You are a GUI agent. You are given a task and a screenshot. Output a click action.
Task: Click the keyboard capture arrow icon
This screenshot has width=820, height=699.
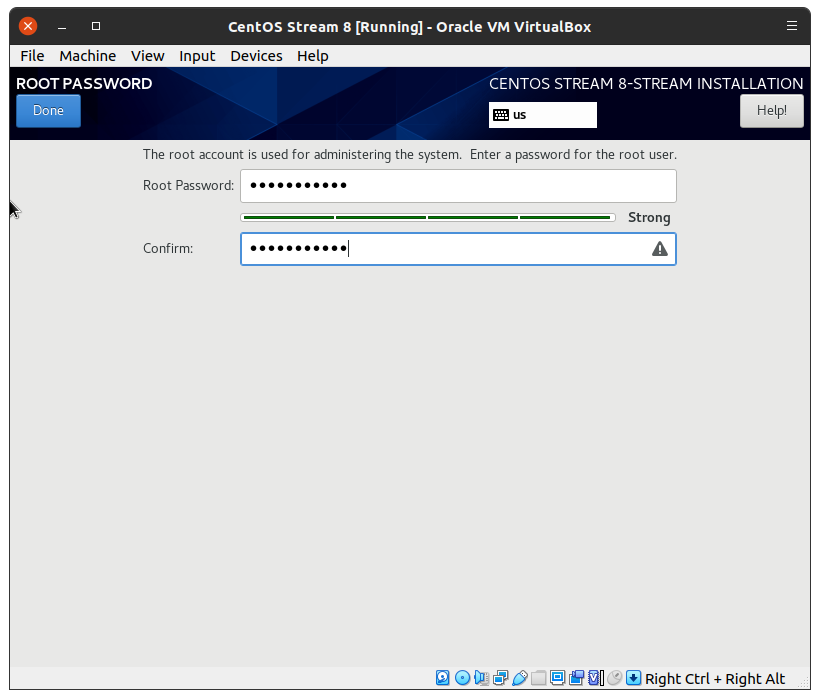(633, 678)
